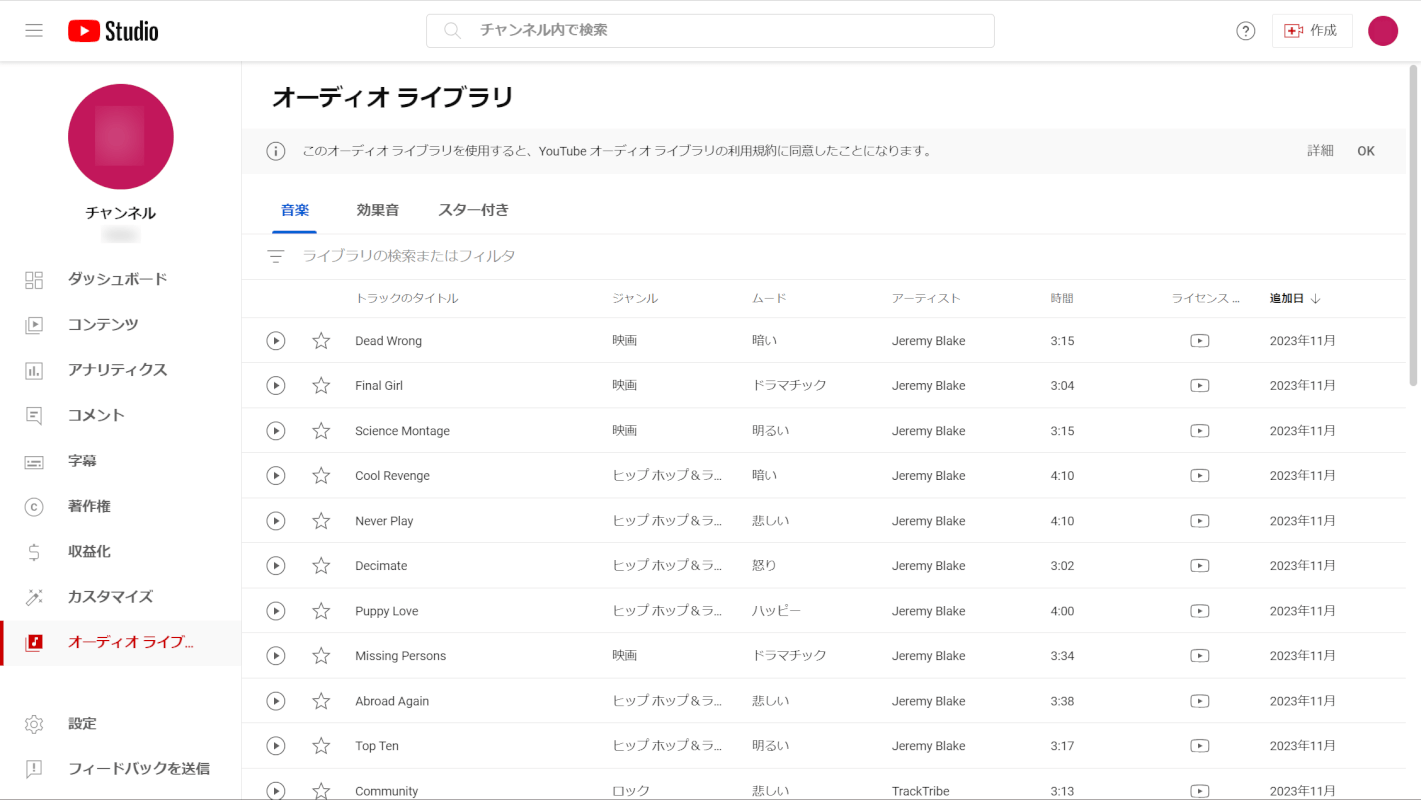The height and width of the screenshot is (800, 1421).
Task: Star the Dead Wrong track
Action: (x=321, y=341)
